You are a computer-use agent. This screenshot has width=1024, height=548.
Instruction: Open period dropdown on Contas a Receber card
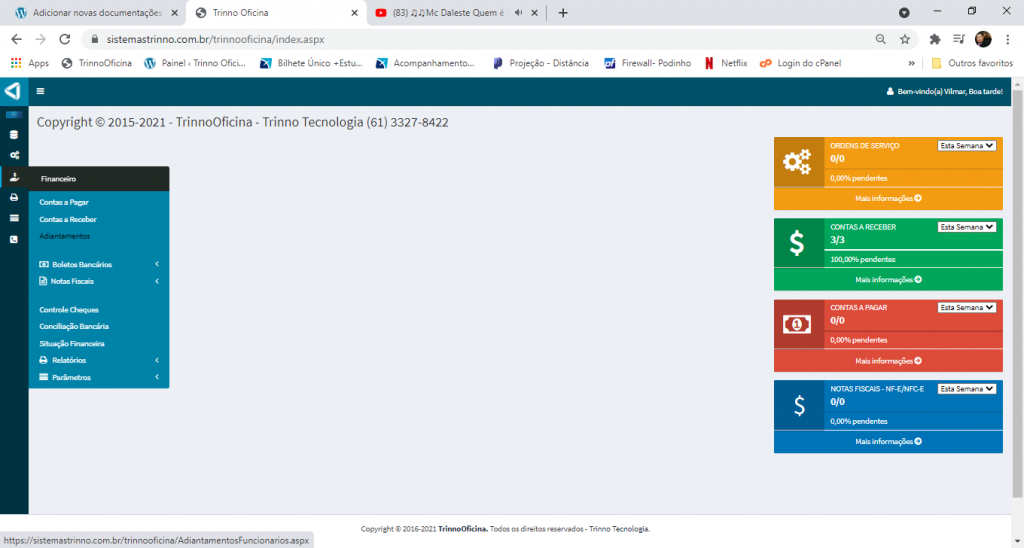pyautogui.click(x=967, y=227)
